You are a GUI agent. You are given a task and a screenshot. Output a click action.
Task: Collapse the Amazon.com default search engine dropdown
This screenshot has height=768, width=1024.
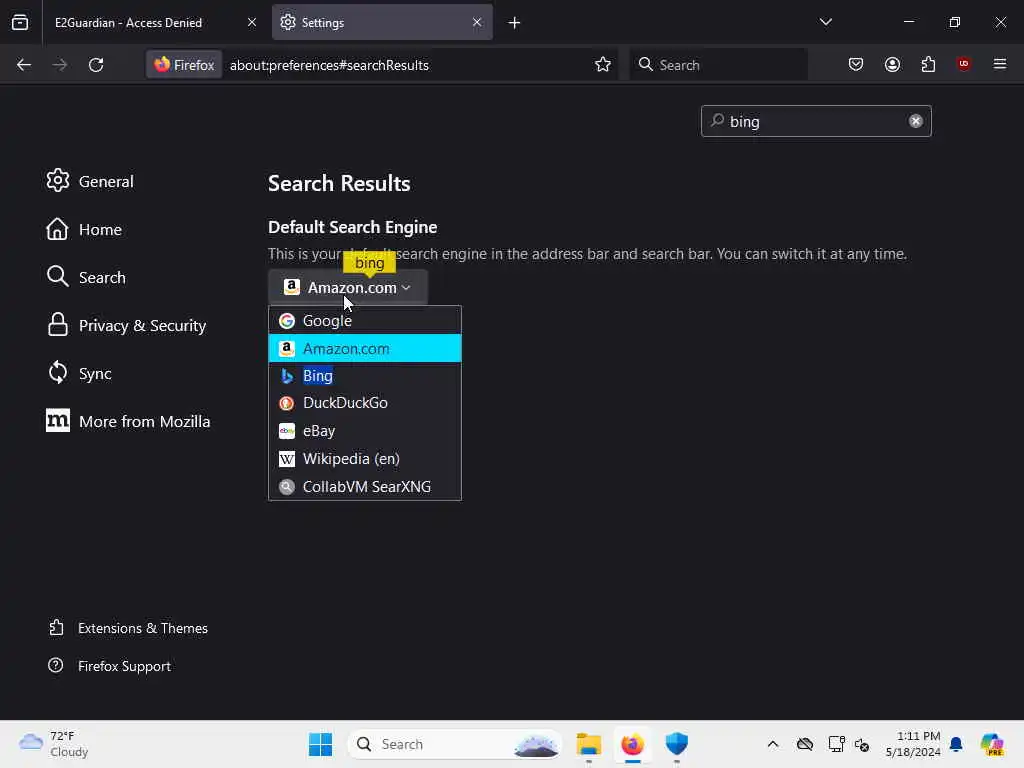point(347,287)
